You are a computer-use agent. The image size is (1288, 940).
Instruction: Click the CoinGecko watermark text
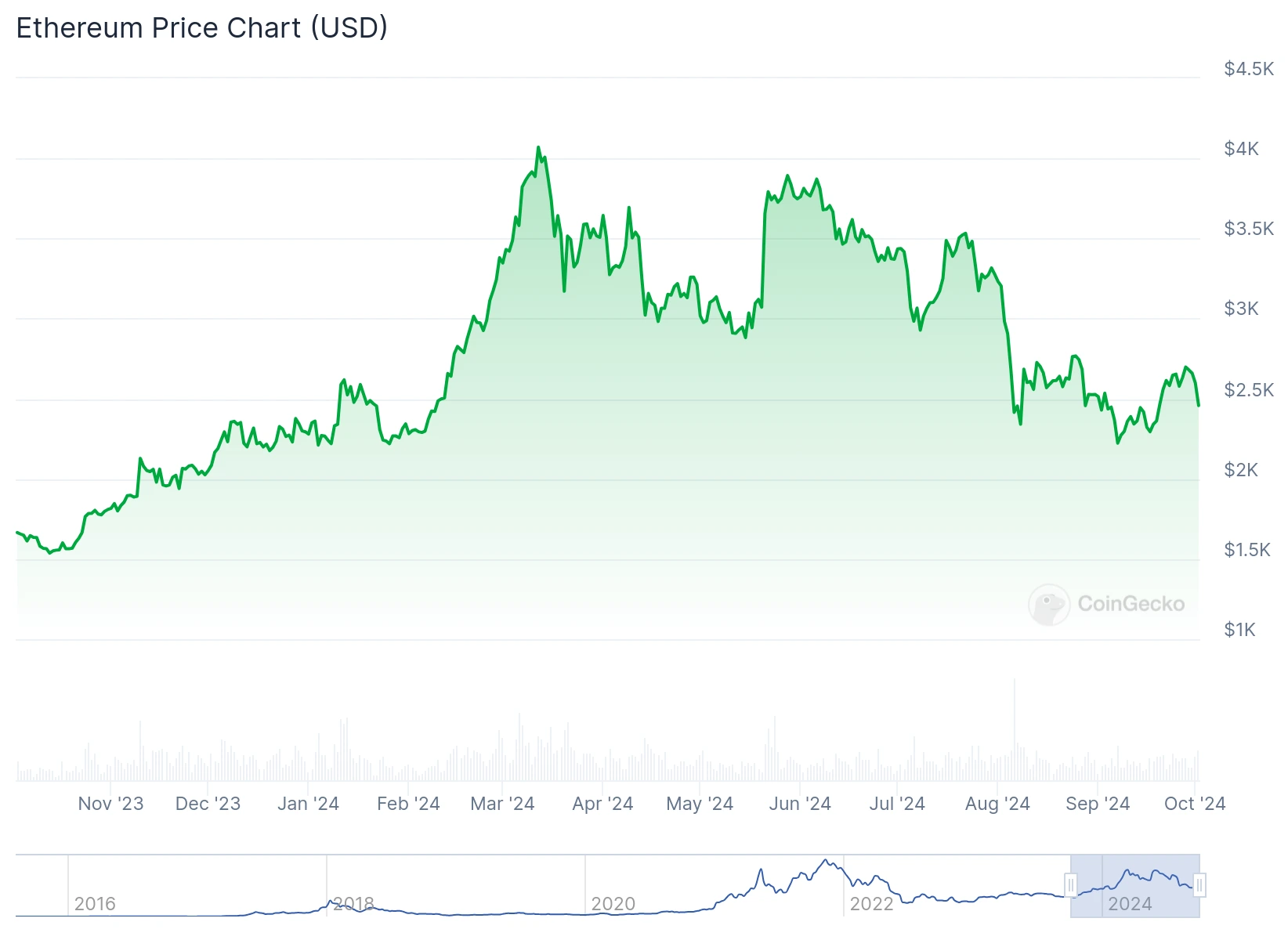pos(1131,604)
